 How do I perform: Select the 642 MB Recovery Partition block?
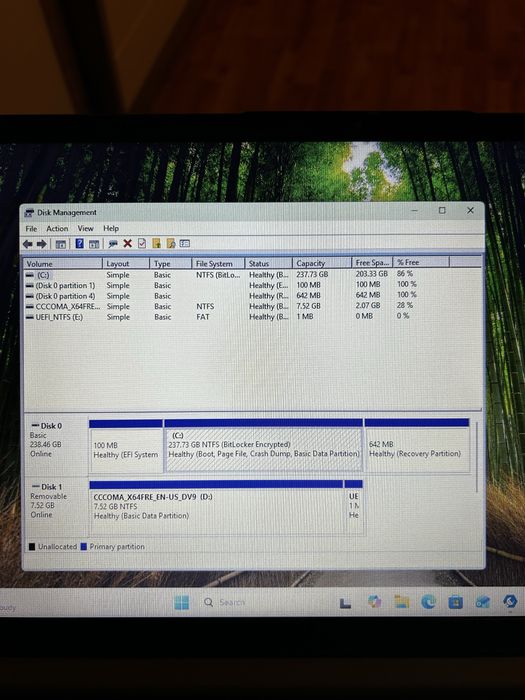coord(417,445)
